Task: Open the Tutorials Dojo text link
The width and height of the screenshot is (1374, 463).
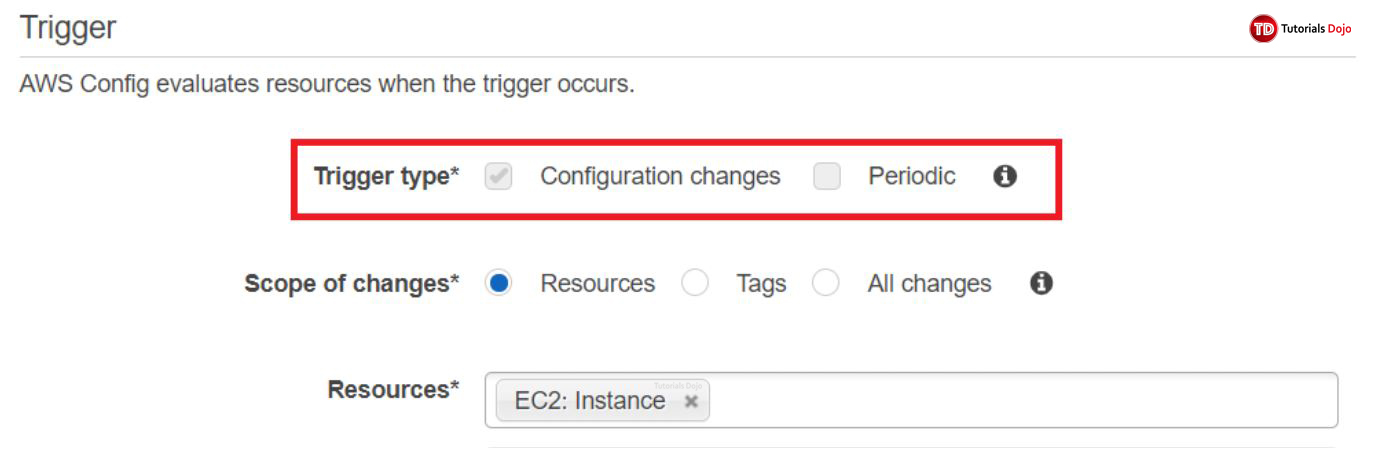Action: (1316, 29)
